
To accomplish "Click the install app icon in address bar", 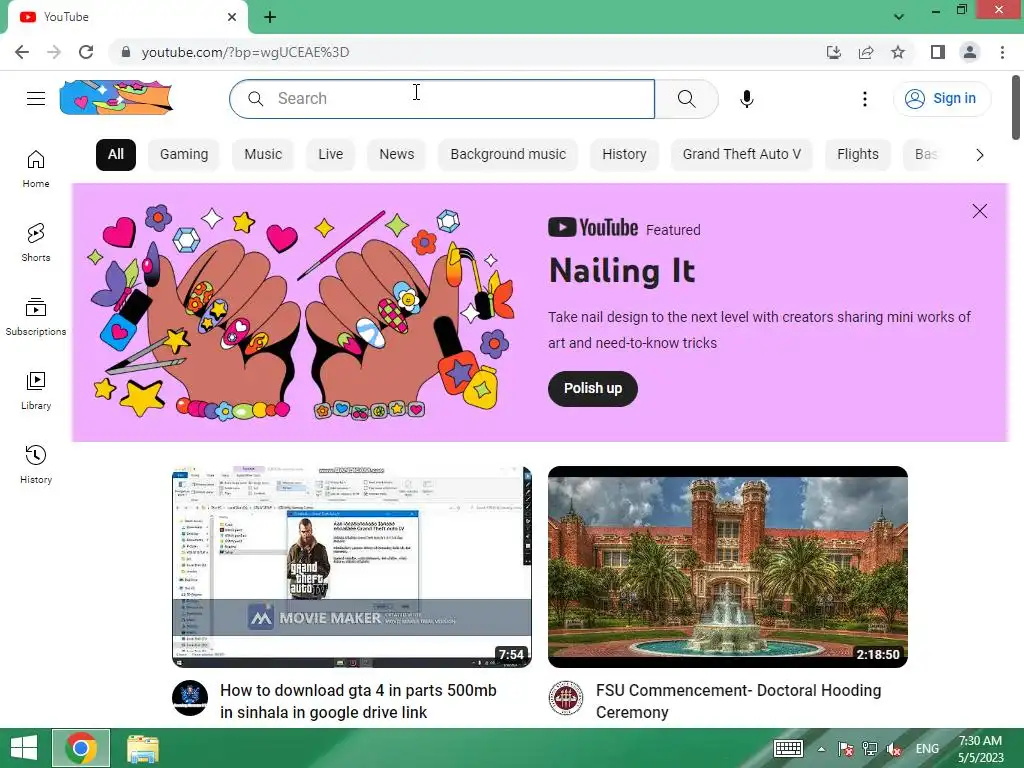I will pos(833,52).
